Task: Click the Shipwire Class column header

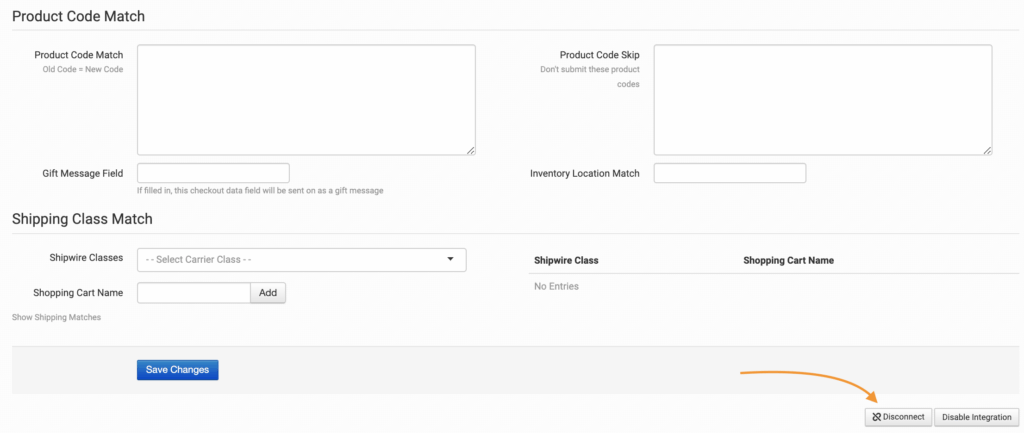Action: [x=566, y=260]
